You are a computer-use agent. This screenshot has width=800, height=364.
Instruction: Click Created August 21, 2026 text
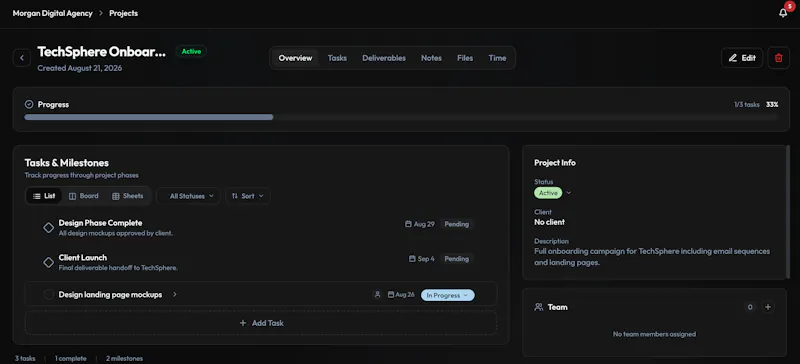tap(80, 68)
